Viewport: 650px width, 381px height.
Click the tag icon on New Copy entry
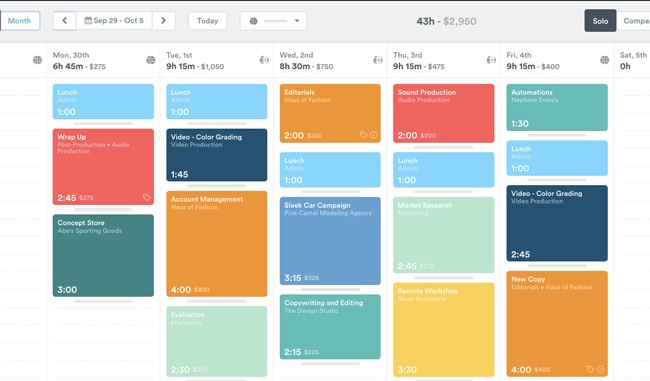tap(590, 369)
